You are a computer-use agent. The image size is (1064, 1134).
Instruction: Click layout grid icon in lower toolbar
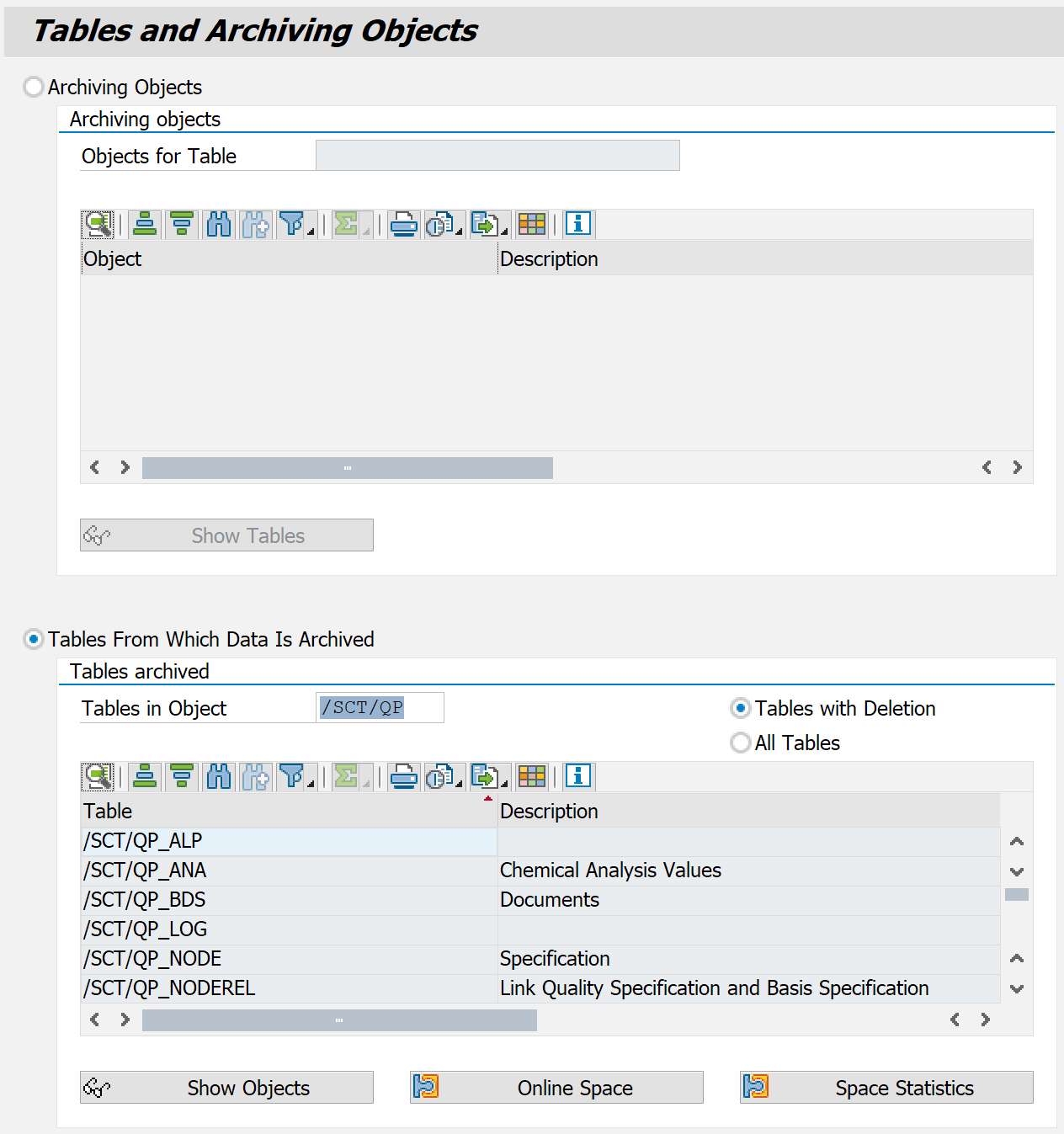532,776
